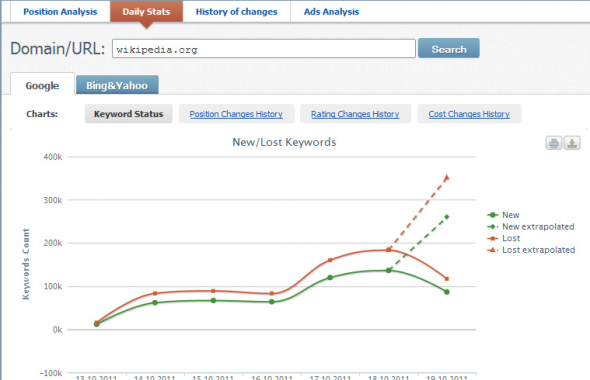This screenshot has height=380, width=590.
Task: Toggle Lost extrapolated series in legend
Action: [531, 250]
